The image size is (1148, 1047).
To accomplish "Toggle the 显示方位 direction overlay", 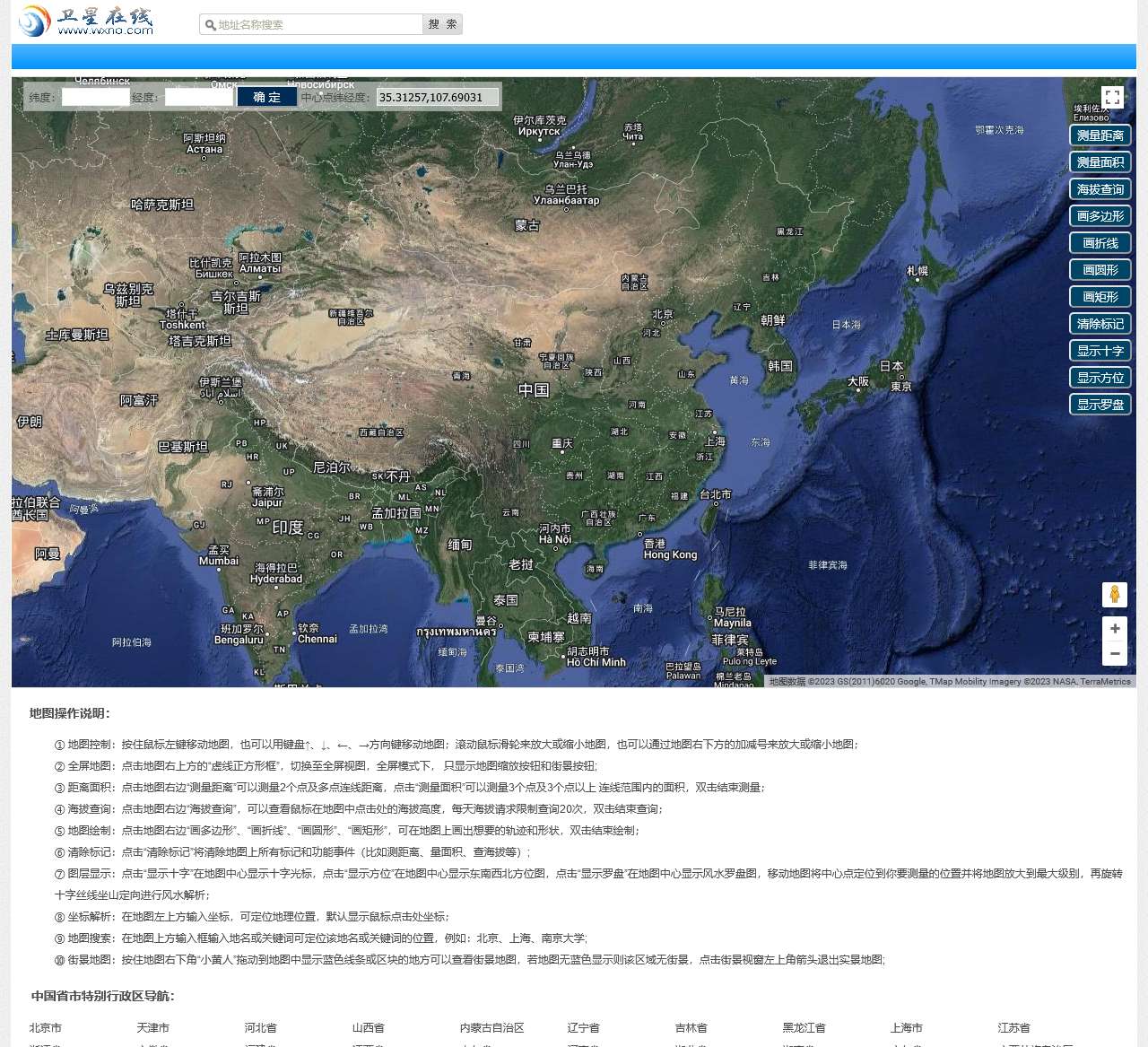I will pos(1100,378).
